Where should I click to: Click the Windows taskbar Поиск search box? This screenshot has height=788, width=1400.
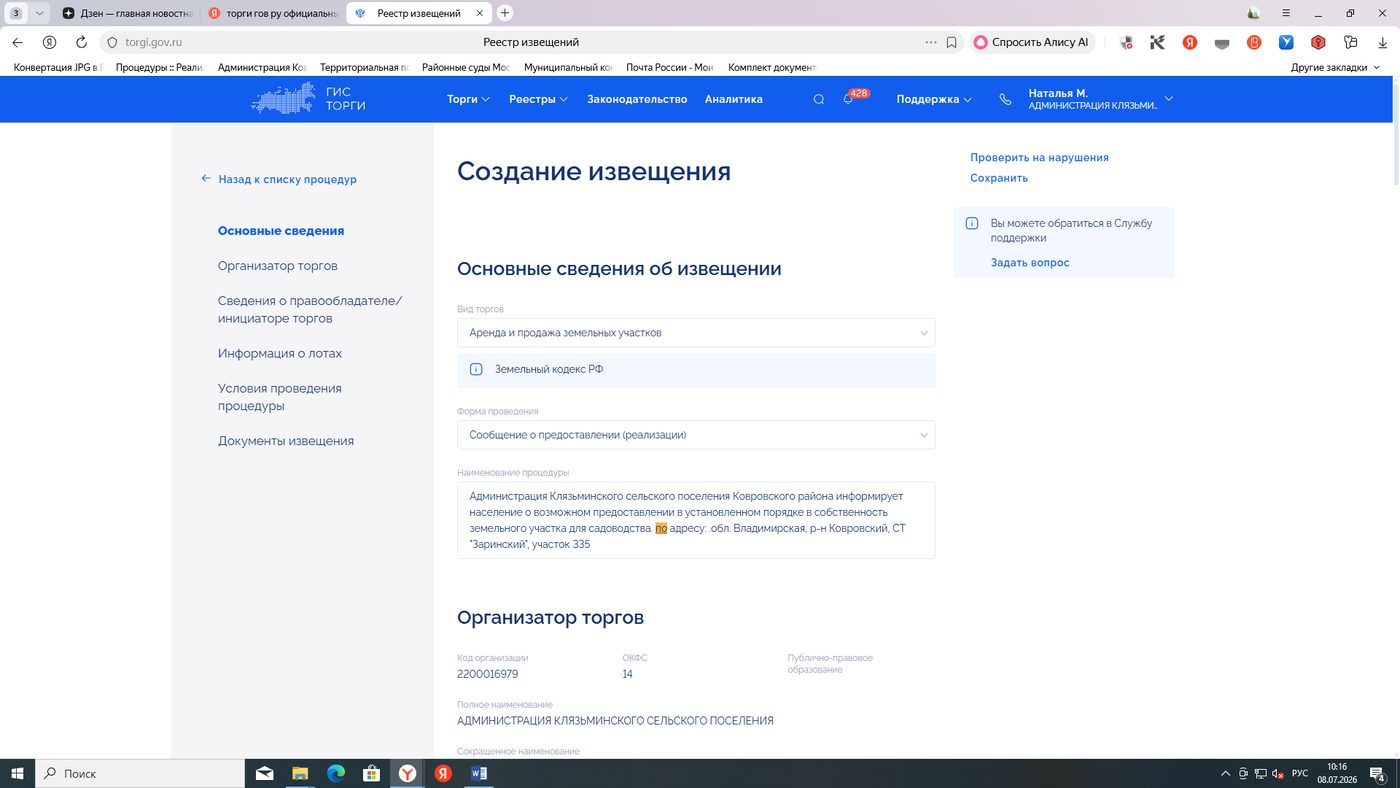pos(140,773)
